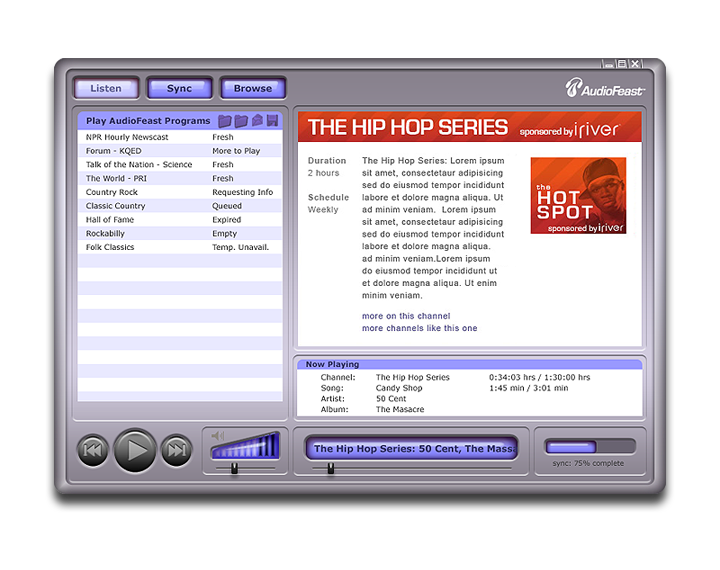Click the second folder icon in programs header
The width and height of the screenshot is (720, 570).
tap(241, 121)
